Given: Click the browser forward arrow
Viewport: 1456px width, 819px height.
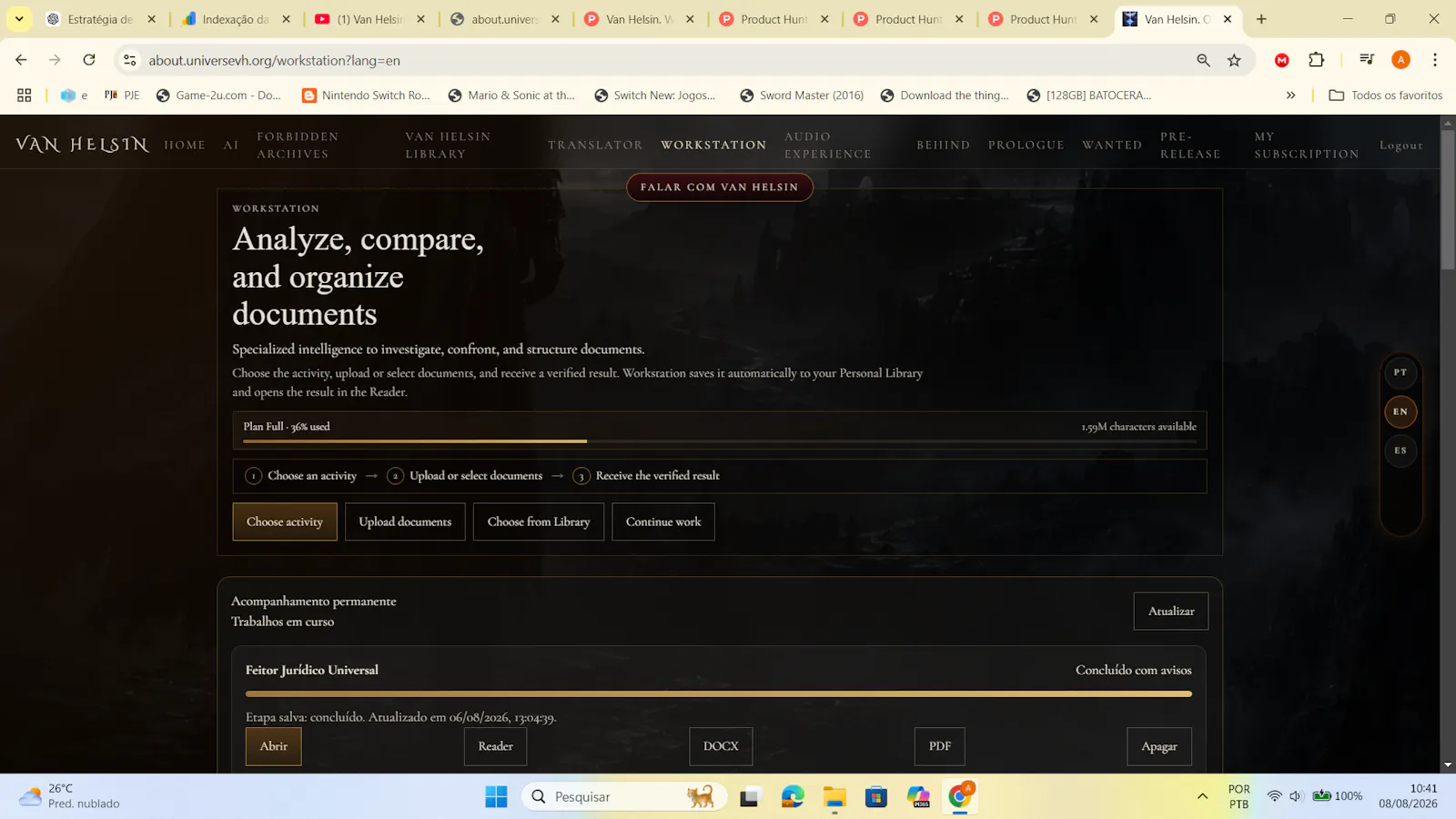Looking at the screenshot, I should coord(55,60).
